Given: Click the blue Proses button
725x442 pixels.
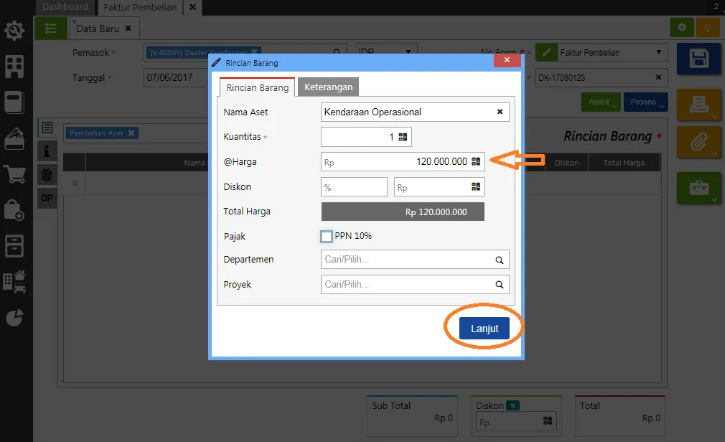Looking at the screenshot, I should [x=645, y=103].
